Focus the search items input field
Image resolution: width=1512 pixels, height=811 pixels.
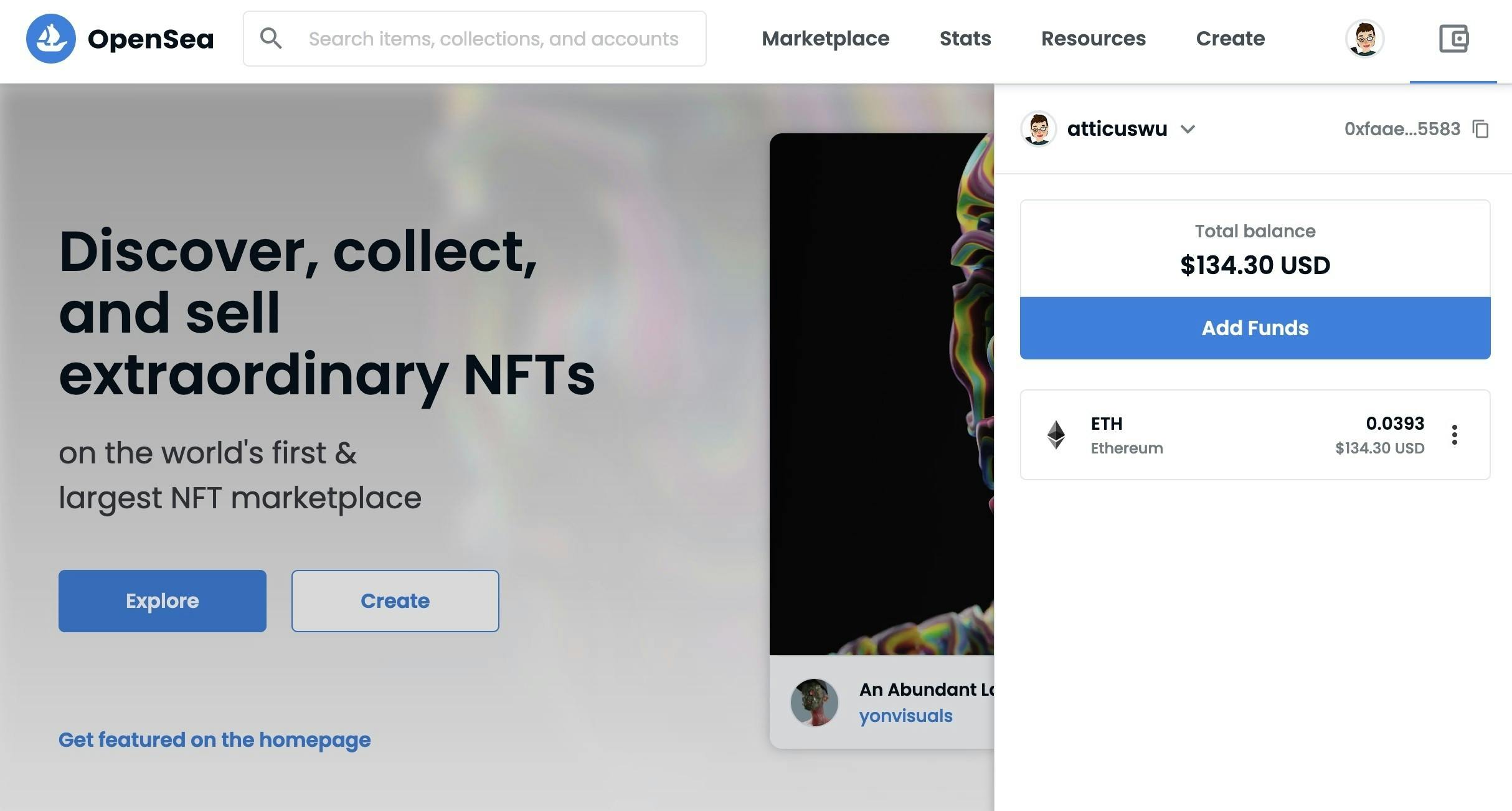(493, 39)
